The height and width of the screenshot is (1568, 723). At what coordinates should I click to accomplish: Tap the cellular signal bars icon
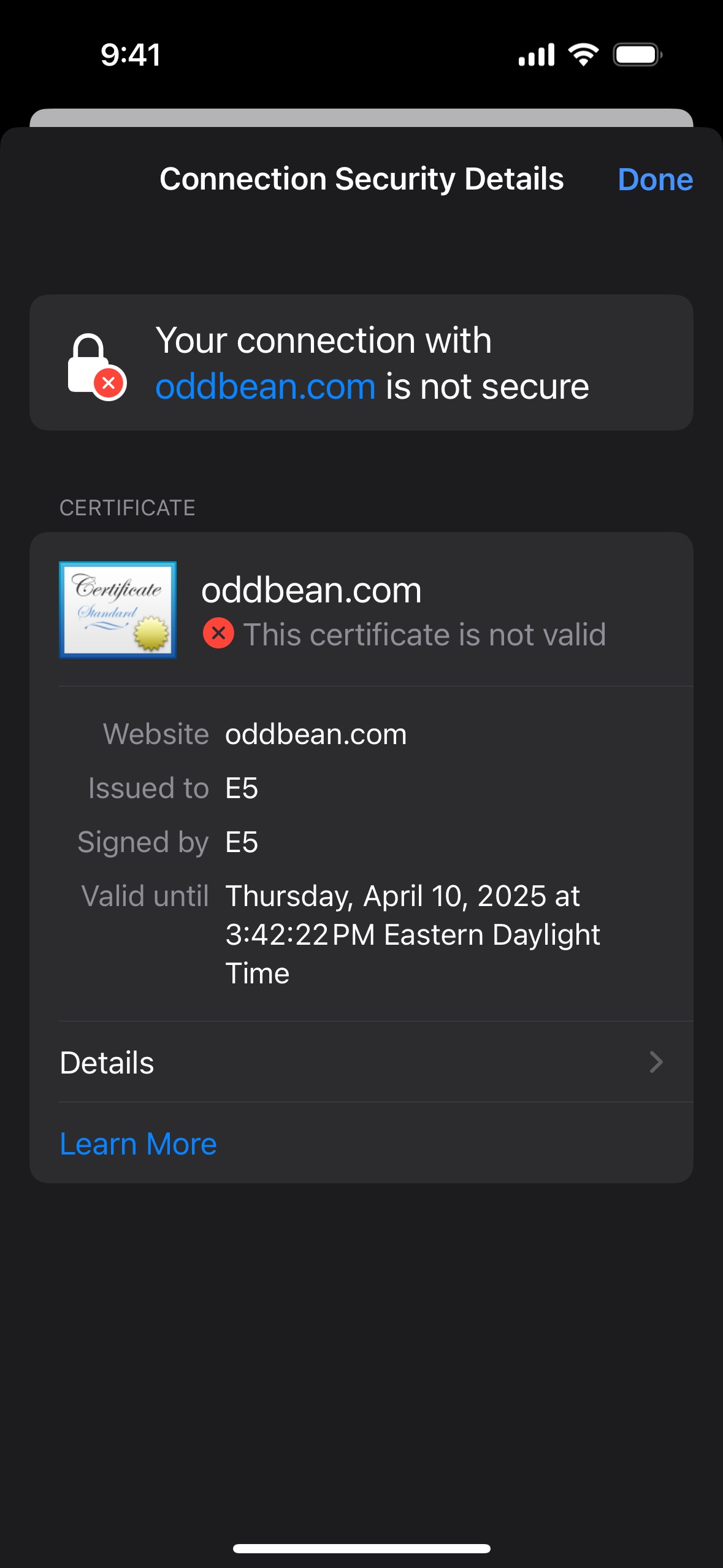tap(536, 55)
